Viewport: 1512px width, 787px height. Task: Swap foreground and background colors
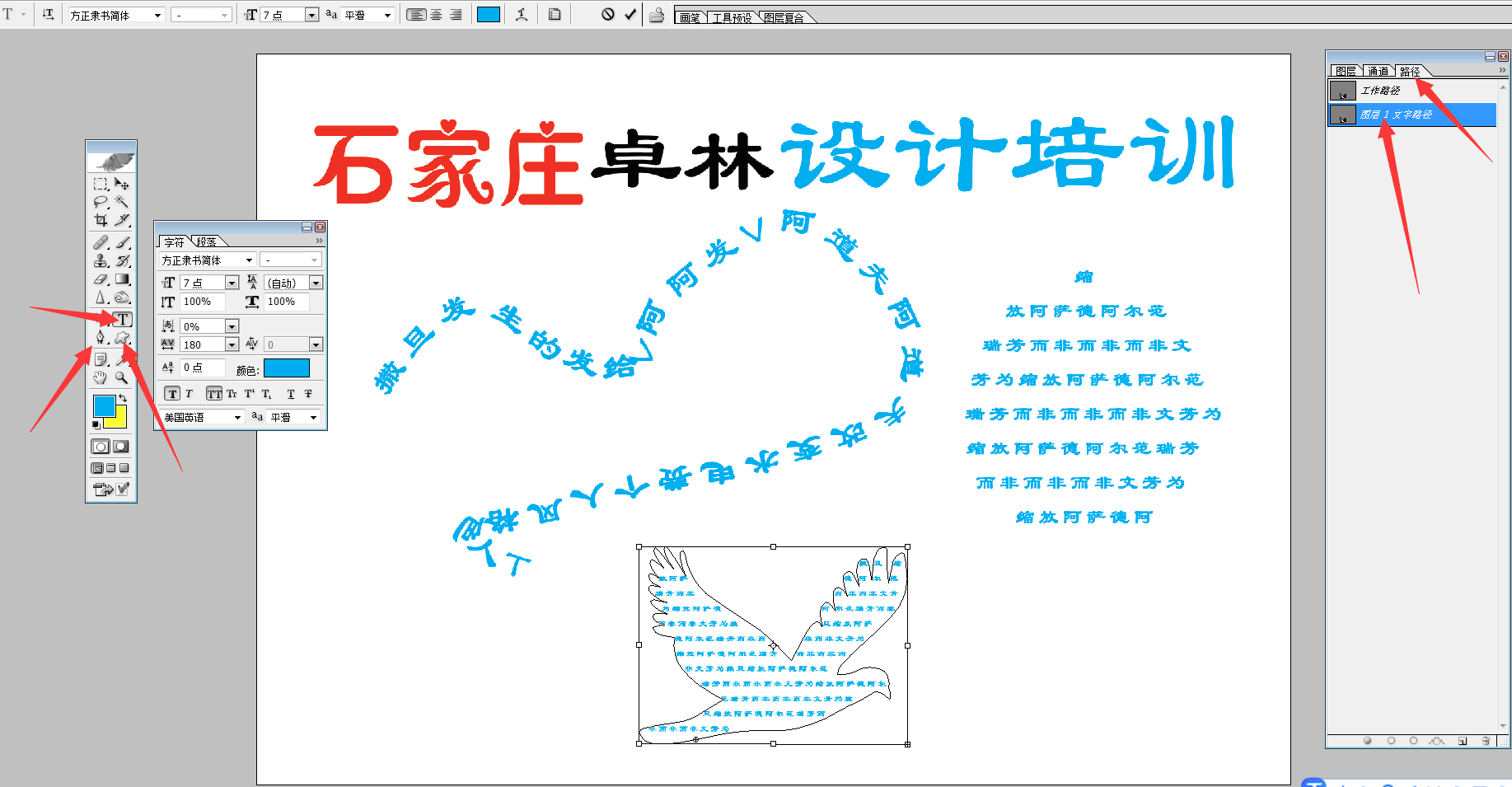123,398
